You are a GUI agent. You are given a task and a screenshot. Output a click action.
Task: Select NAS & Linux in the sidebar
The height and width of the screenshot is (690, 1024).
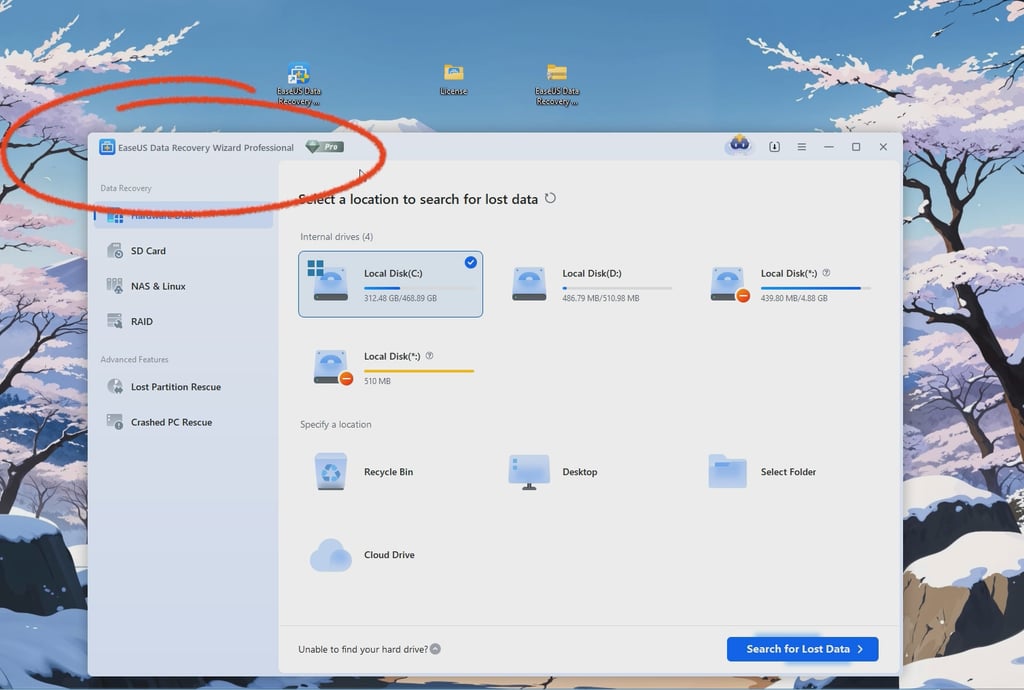coord(183,286)
